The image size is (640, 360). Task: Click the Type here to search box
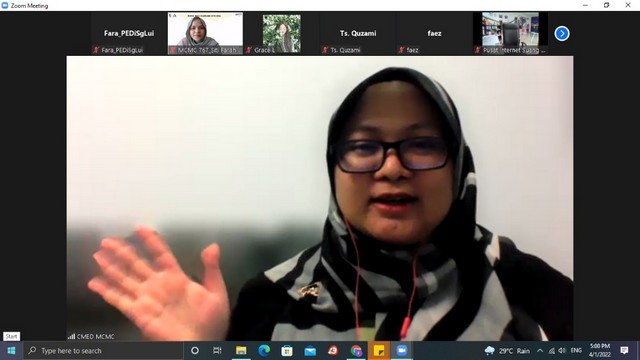pos(103,351)
